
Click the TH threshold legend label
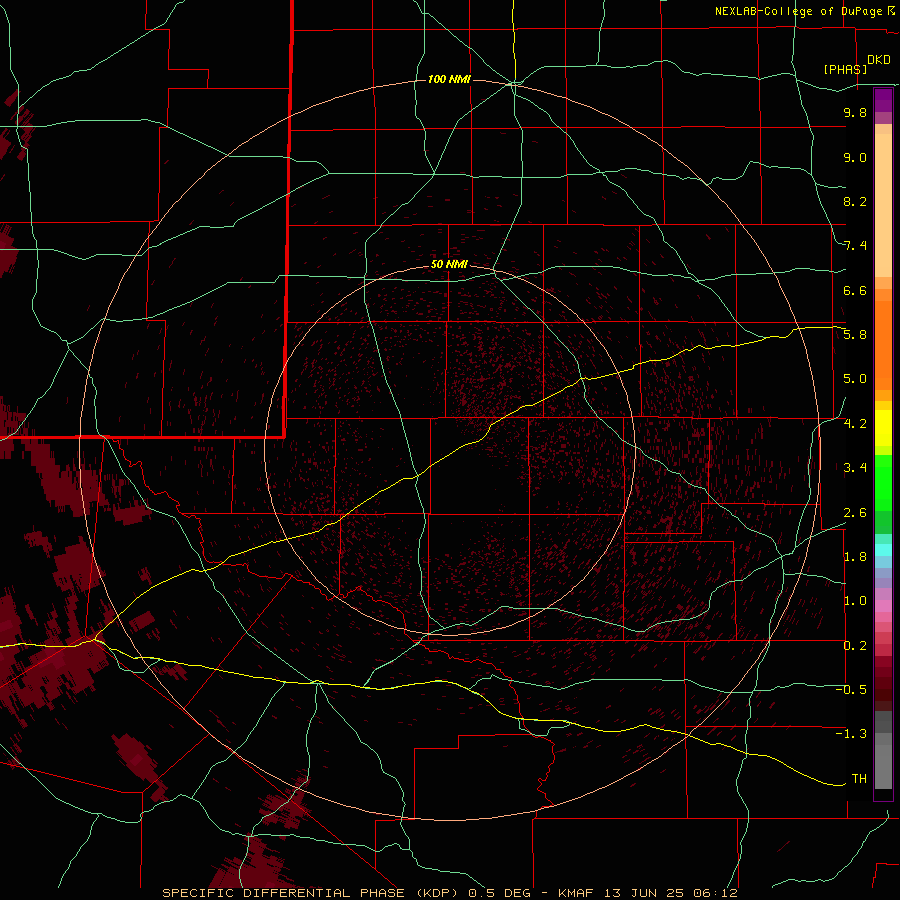859,779
